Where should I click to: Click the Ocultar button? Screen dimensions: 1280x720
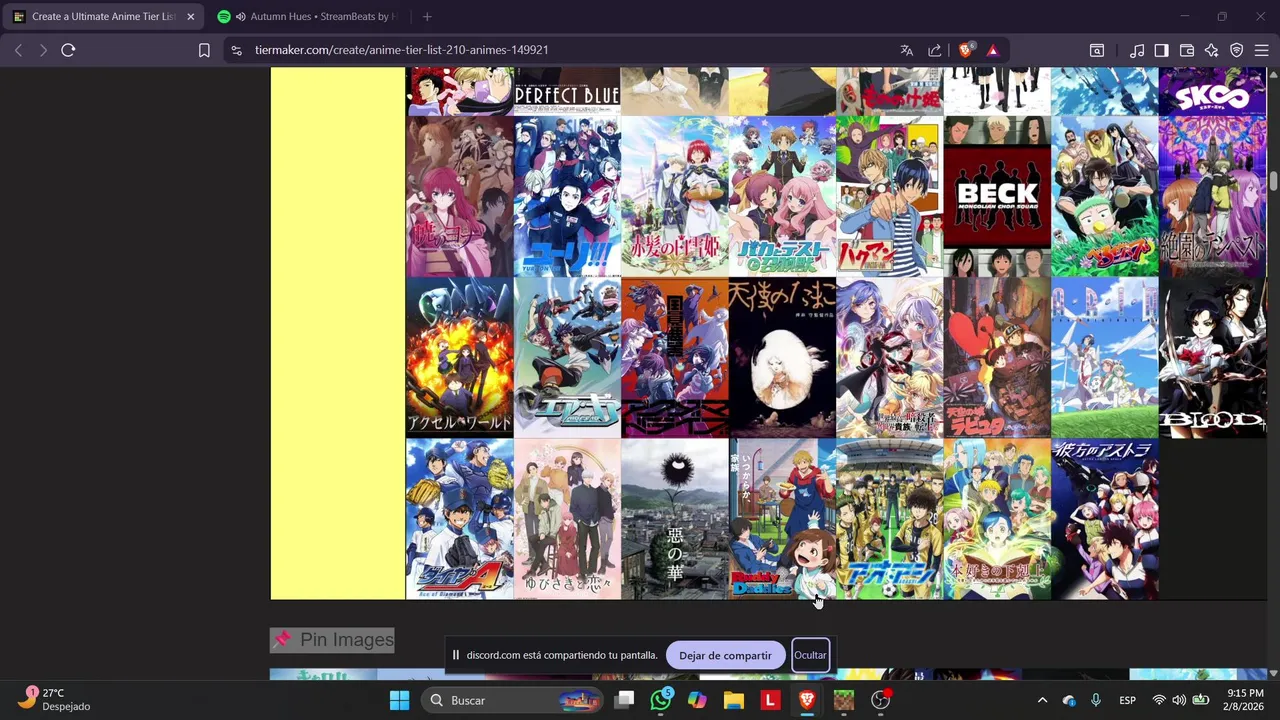(810, 655)
